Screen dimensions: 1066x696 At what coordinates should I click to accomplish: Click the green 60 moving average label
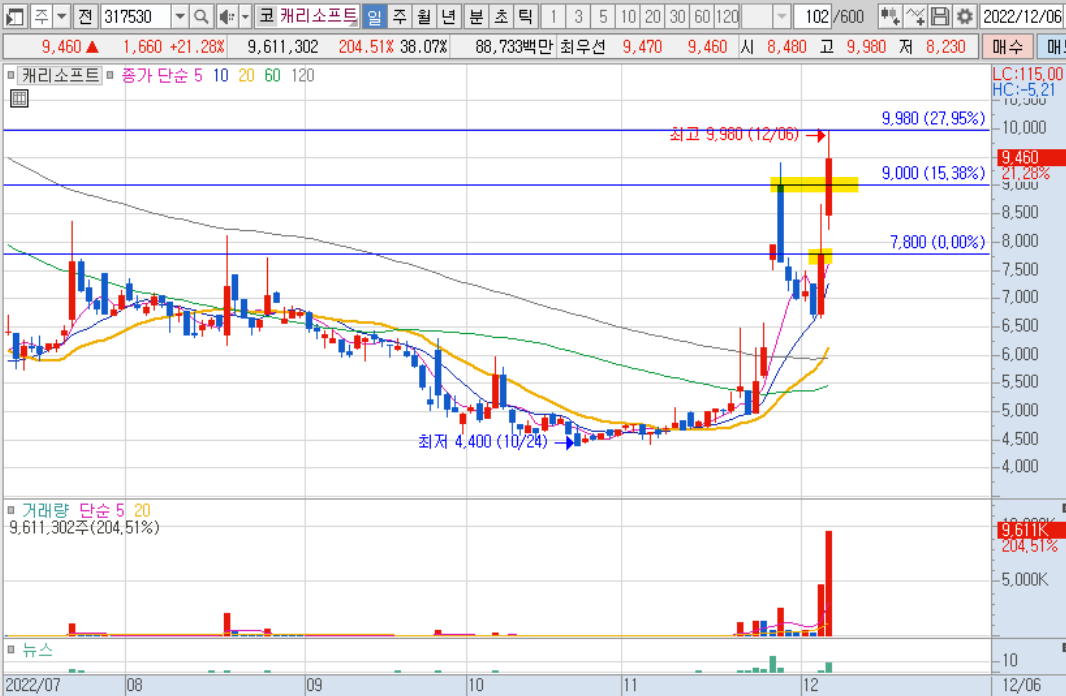pyautogui.click(x=272, y=75)
